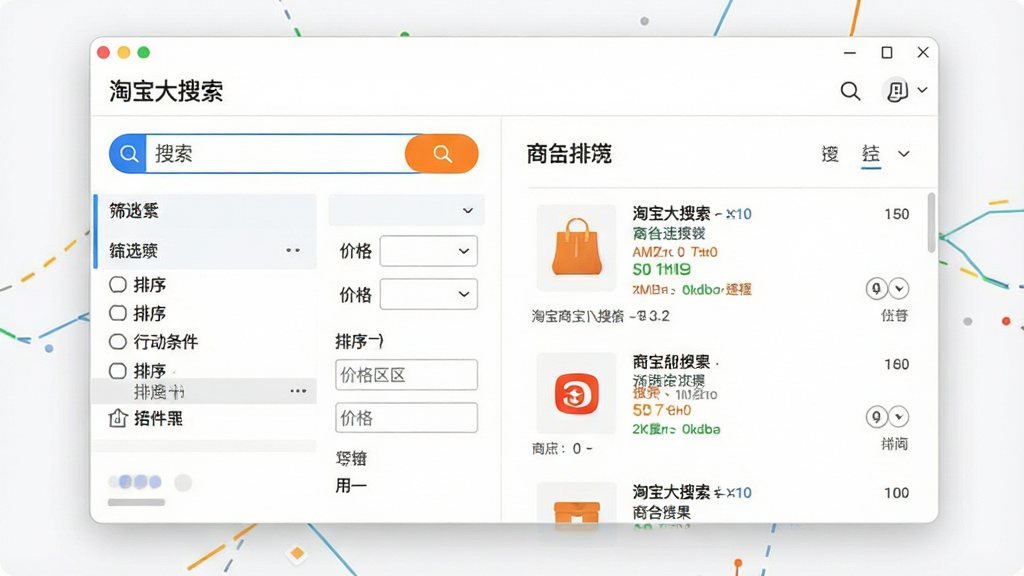Expand the round chevron on first product
Viewport: 1024px width, 576px height.
point(899,288)
